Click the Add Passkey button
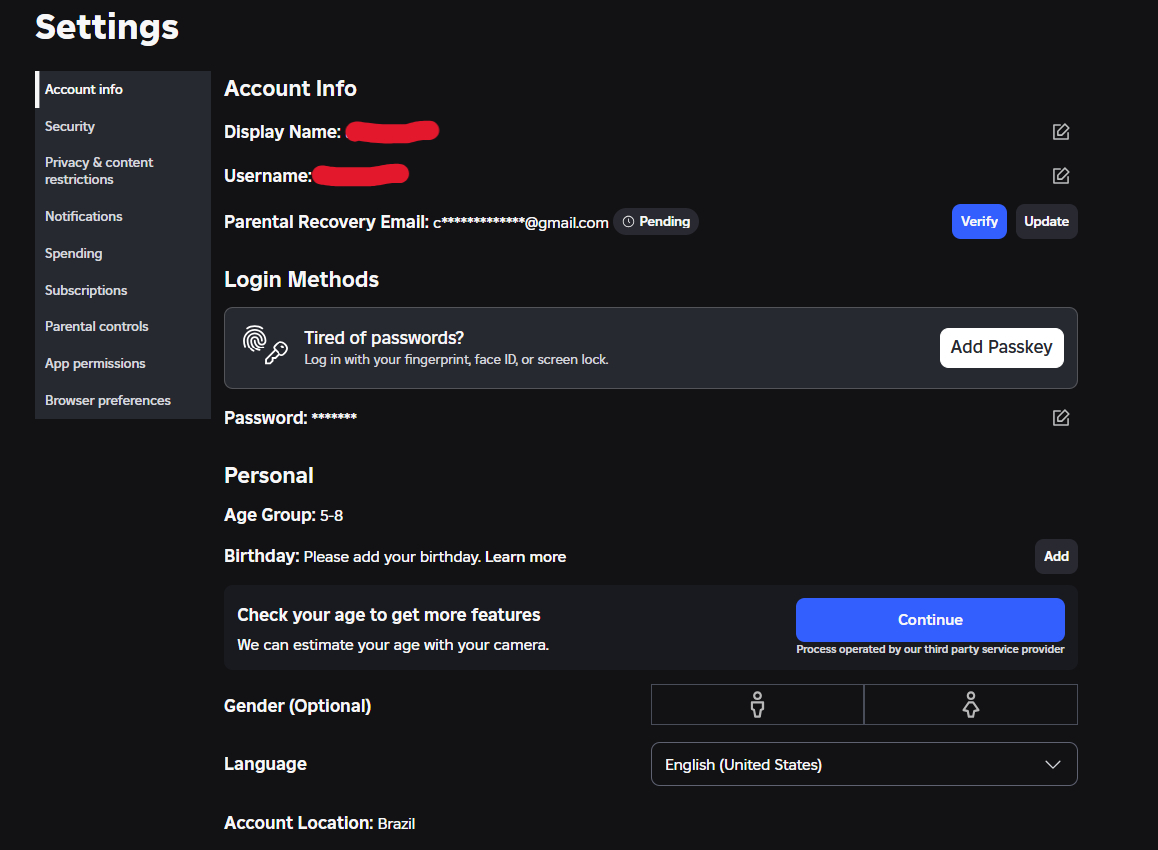Image resolution: width=1158 pixels, height=850 pixels. click(x=1001, y=348)
